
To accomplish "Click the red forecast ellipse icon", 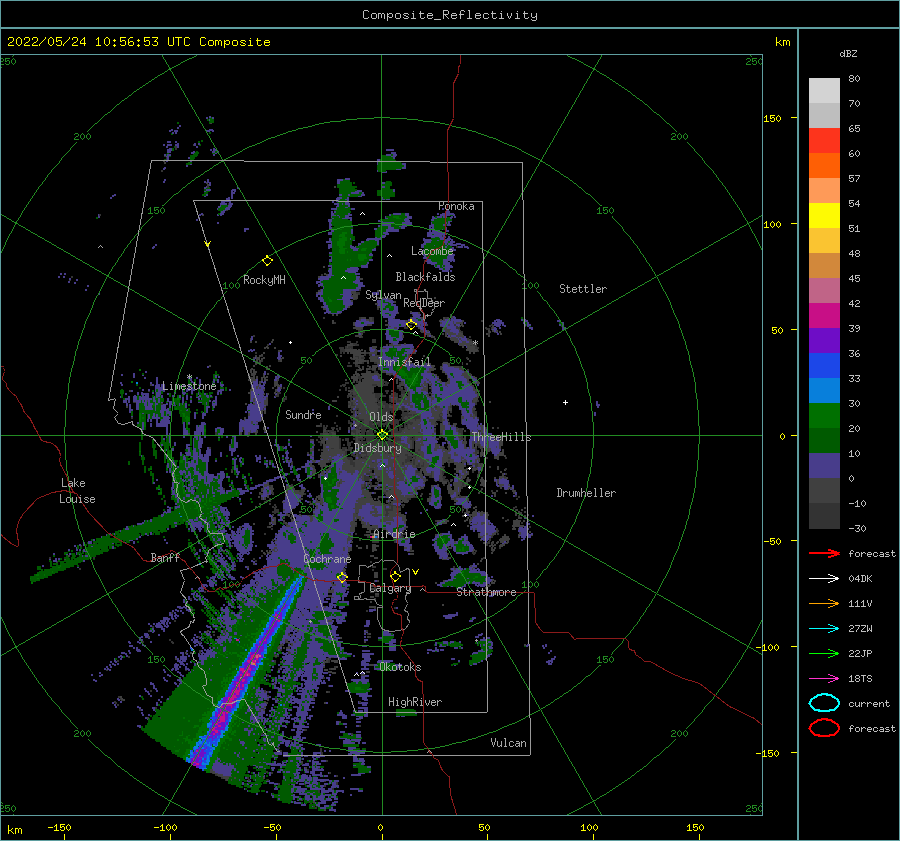I will pyautogui.click(x=824, y=728).
